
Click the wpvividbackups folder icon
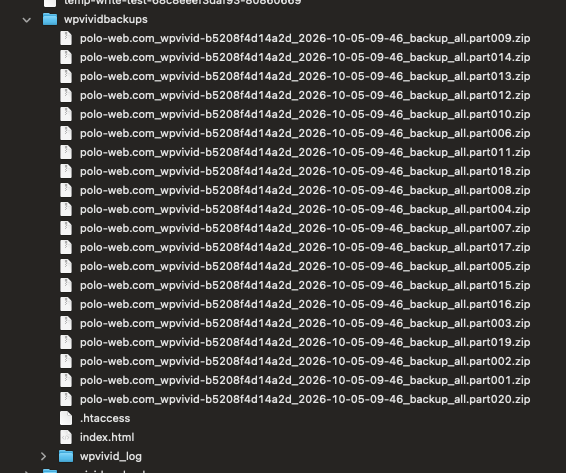pyautogui.click(x=50, y=19)
